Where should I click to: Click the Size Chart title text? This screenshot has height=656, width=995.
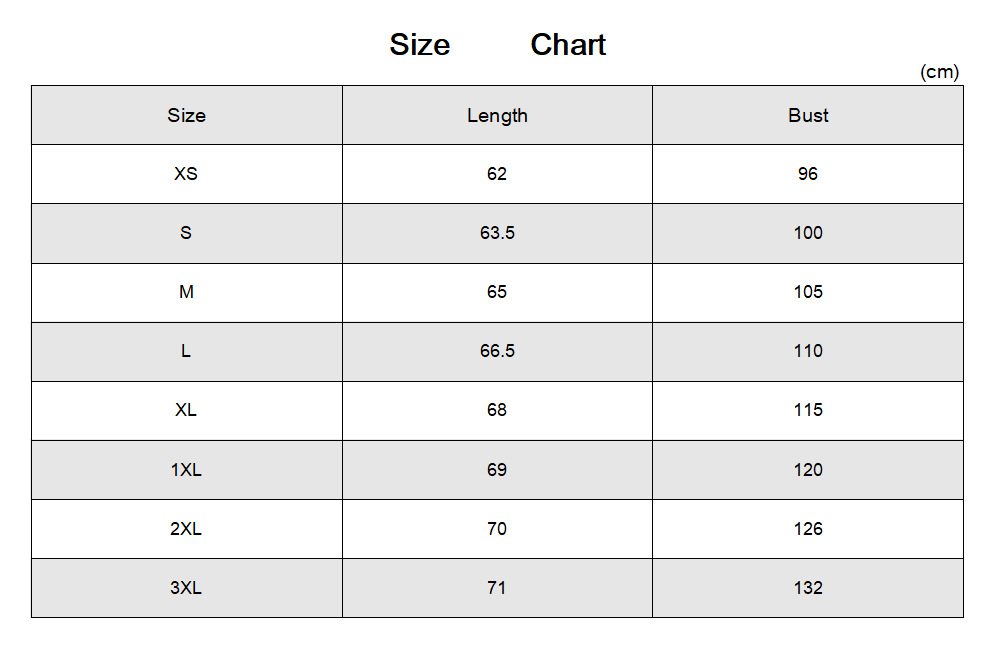click(497, 45)
